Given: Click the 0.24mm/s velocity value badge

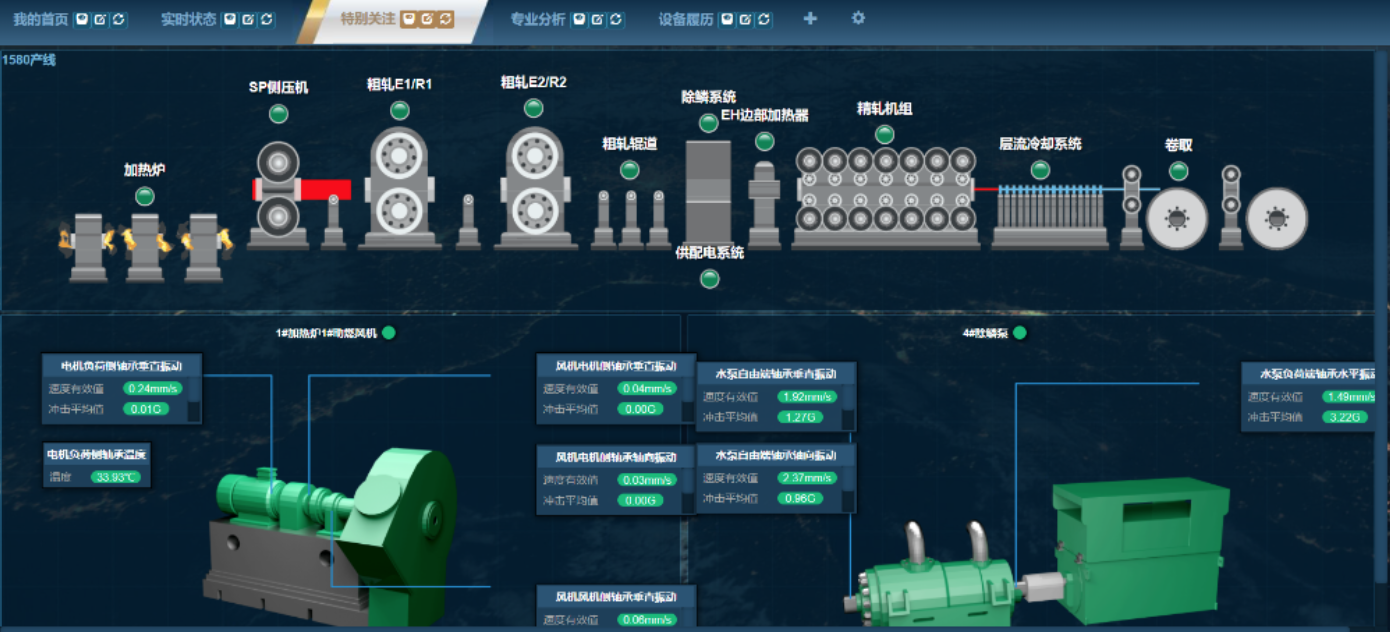Looking at the screenshot, I should point(153,389).
